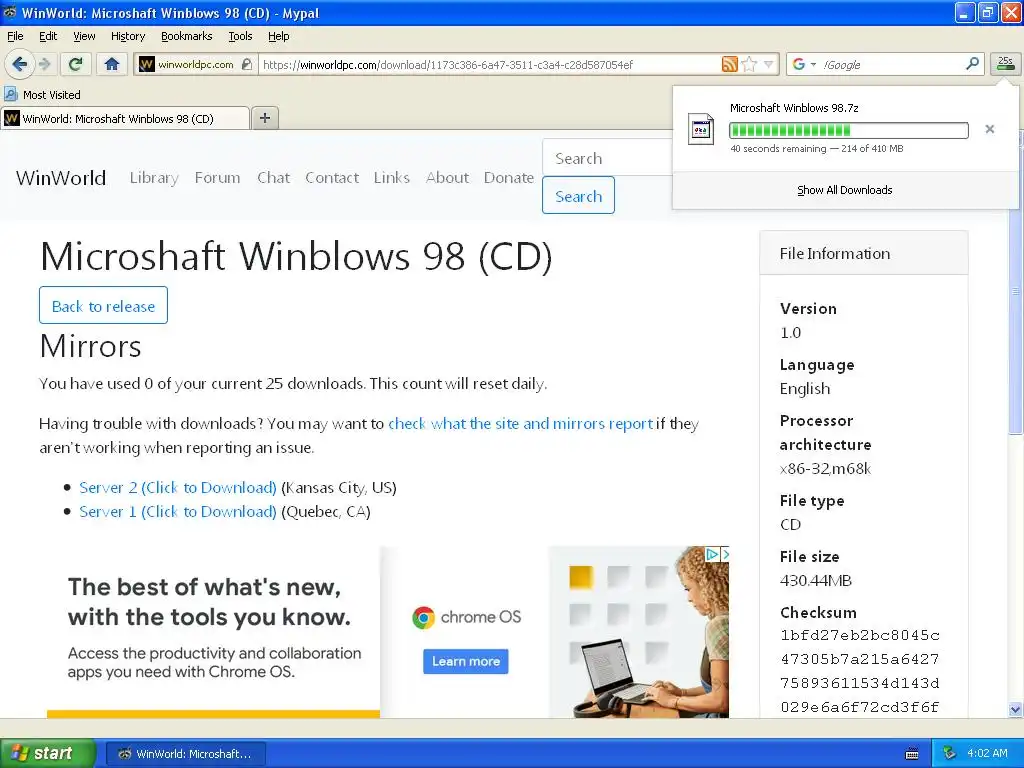
Task: Go back to the previous page
Action: [19, 64]
